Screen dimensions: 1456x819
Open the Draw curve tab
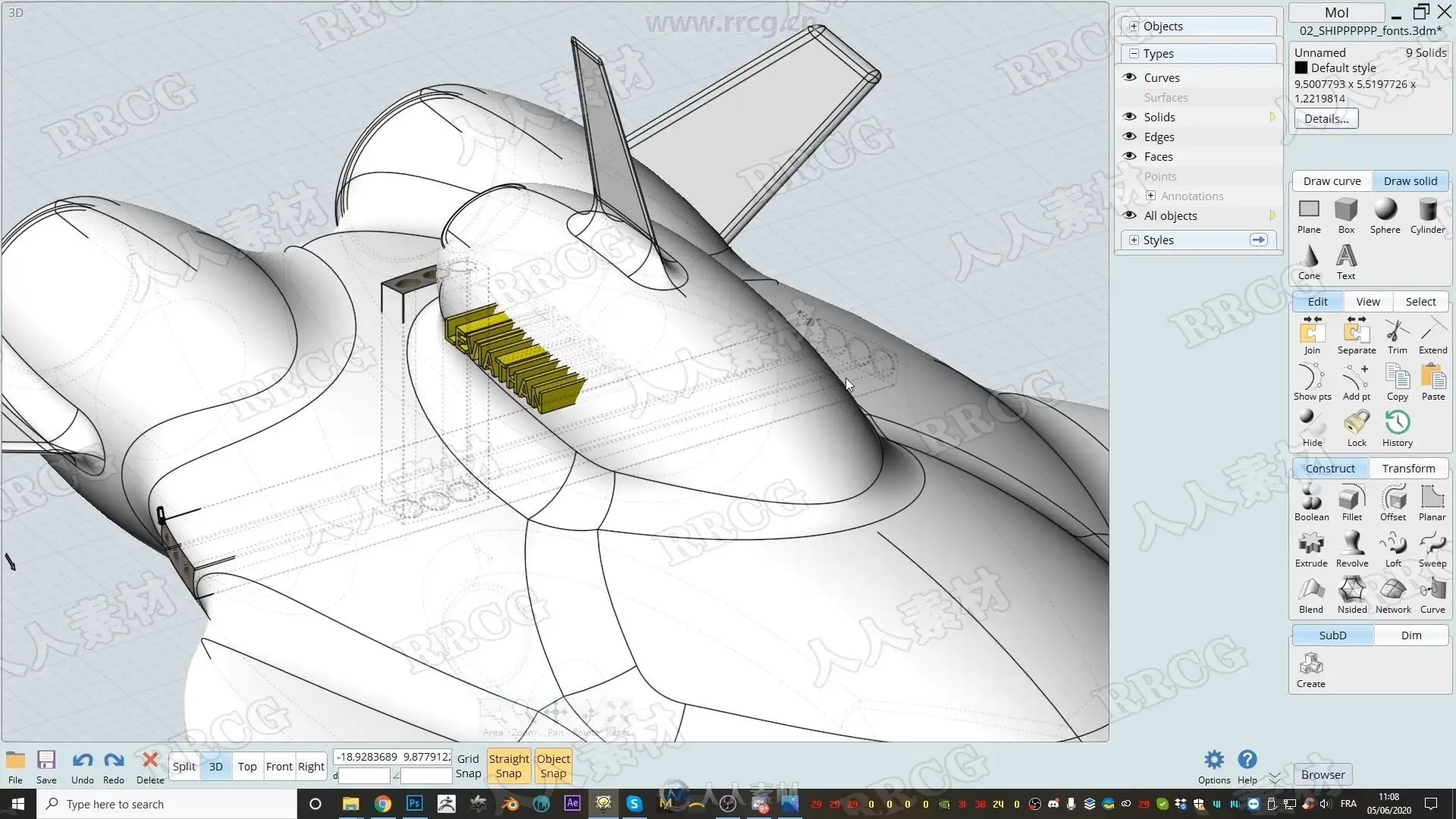1332,180
